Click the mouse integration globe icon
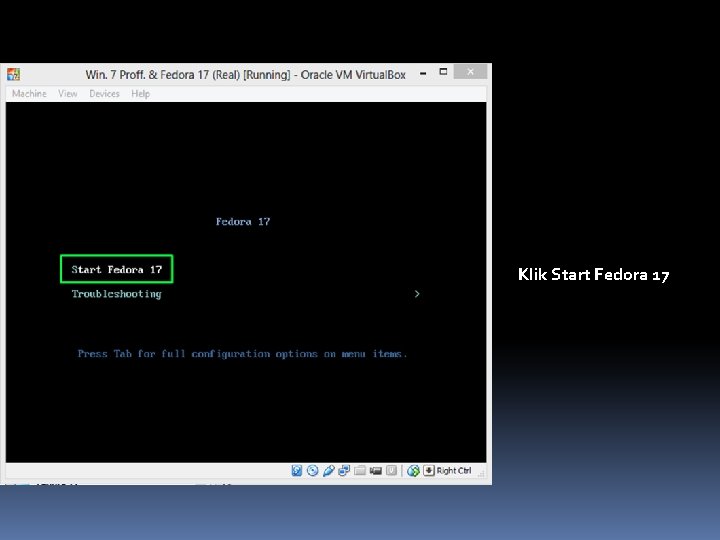This screenshot has height=540, width=720. [413, 470]
